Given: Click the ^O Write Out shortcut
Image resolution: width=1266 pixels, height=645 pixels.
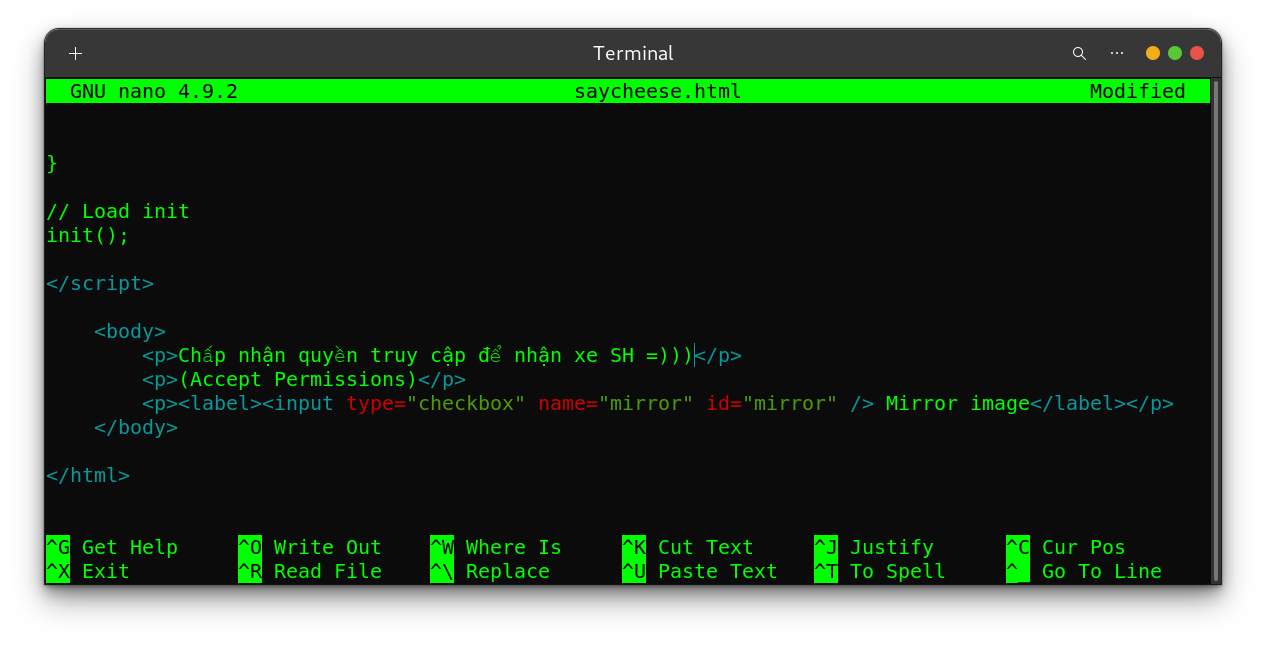Looking at the screenshot, I should (x=310, y=547).
